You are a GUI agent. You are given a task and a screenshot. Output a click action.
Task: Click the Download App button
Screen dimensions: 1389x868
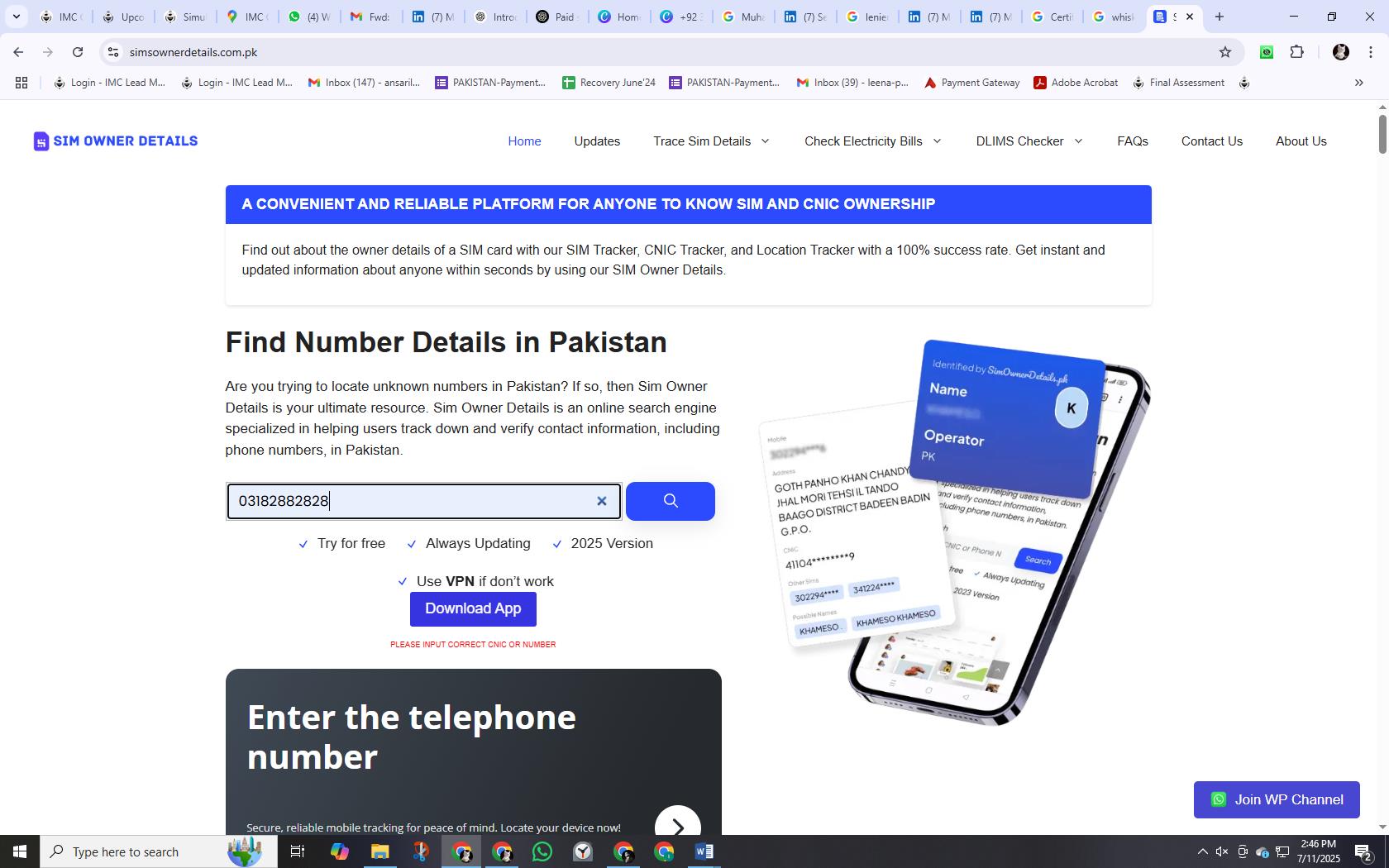pyautogui.click(x=473, y=609)
